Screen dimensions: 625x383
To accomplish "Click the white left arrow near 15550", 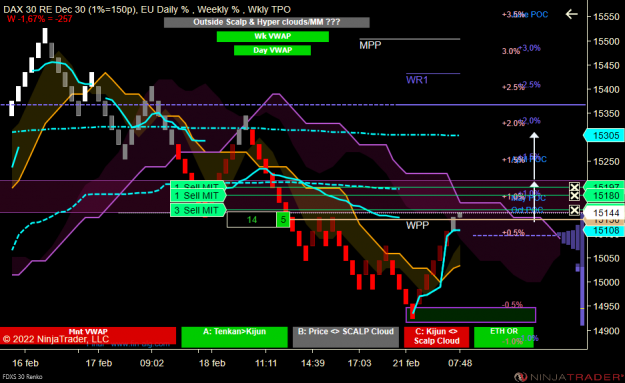I will coord(572,14).
